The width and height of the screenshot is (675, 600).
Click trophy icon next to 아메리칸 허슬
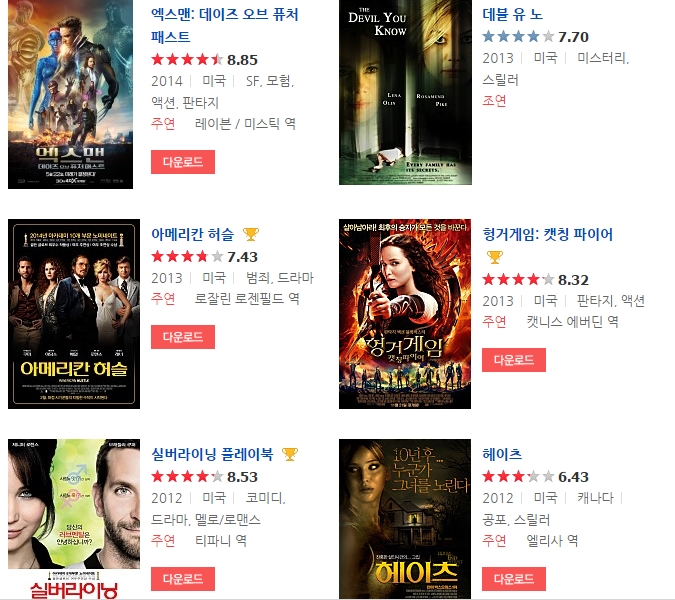251,234
